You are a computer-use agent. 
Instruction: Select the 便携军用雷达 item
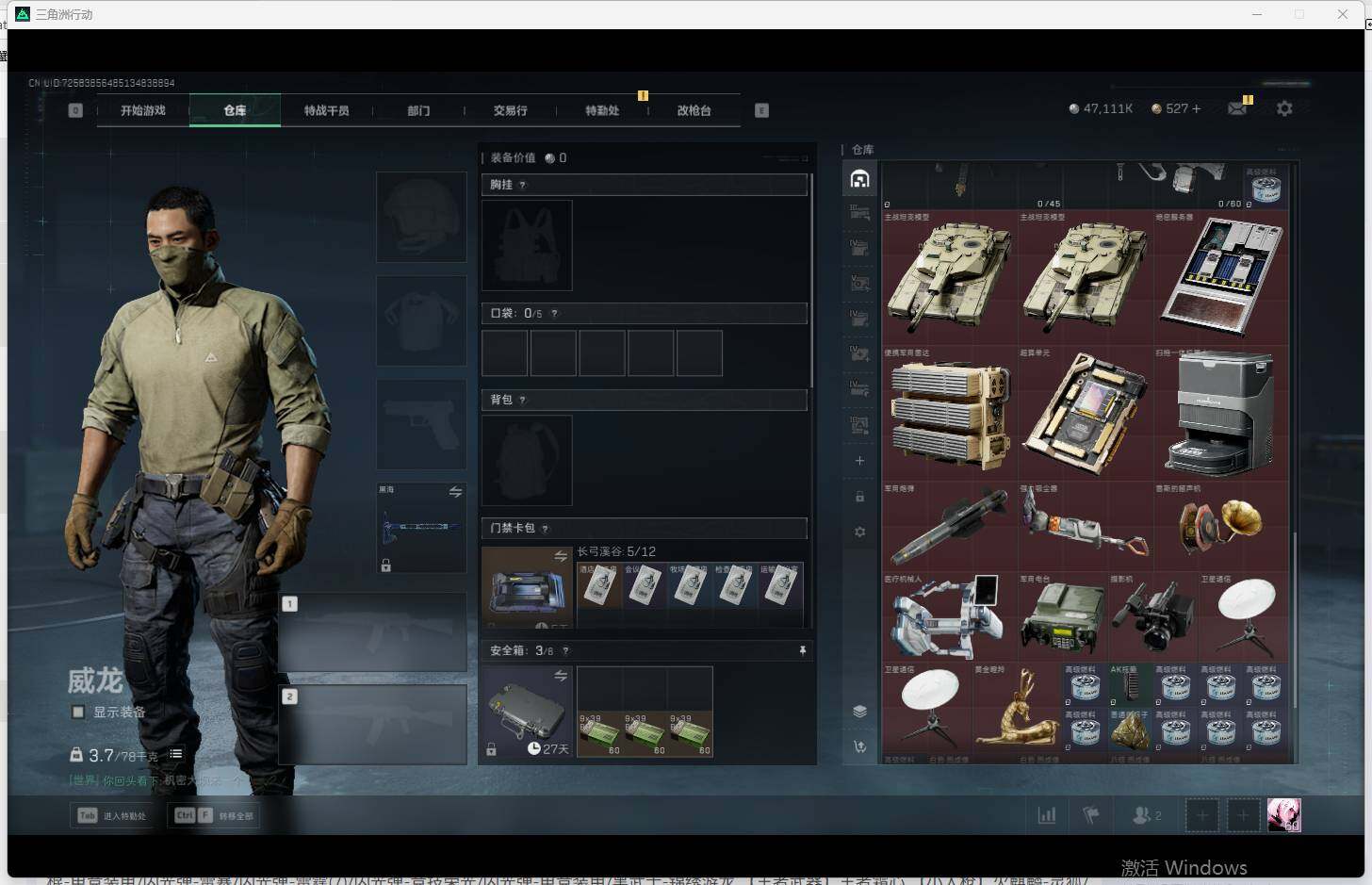pyautogui.click(x=949, y=413)
